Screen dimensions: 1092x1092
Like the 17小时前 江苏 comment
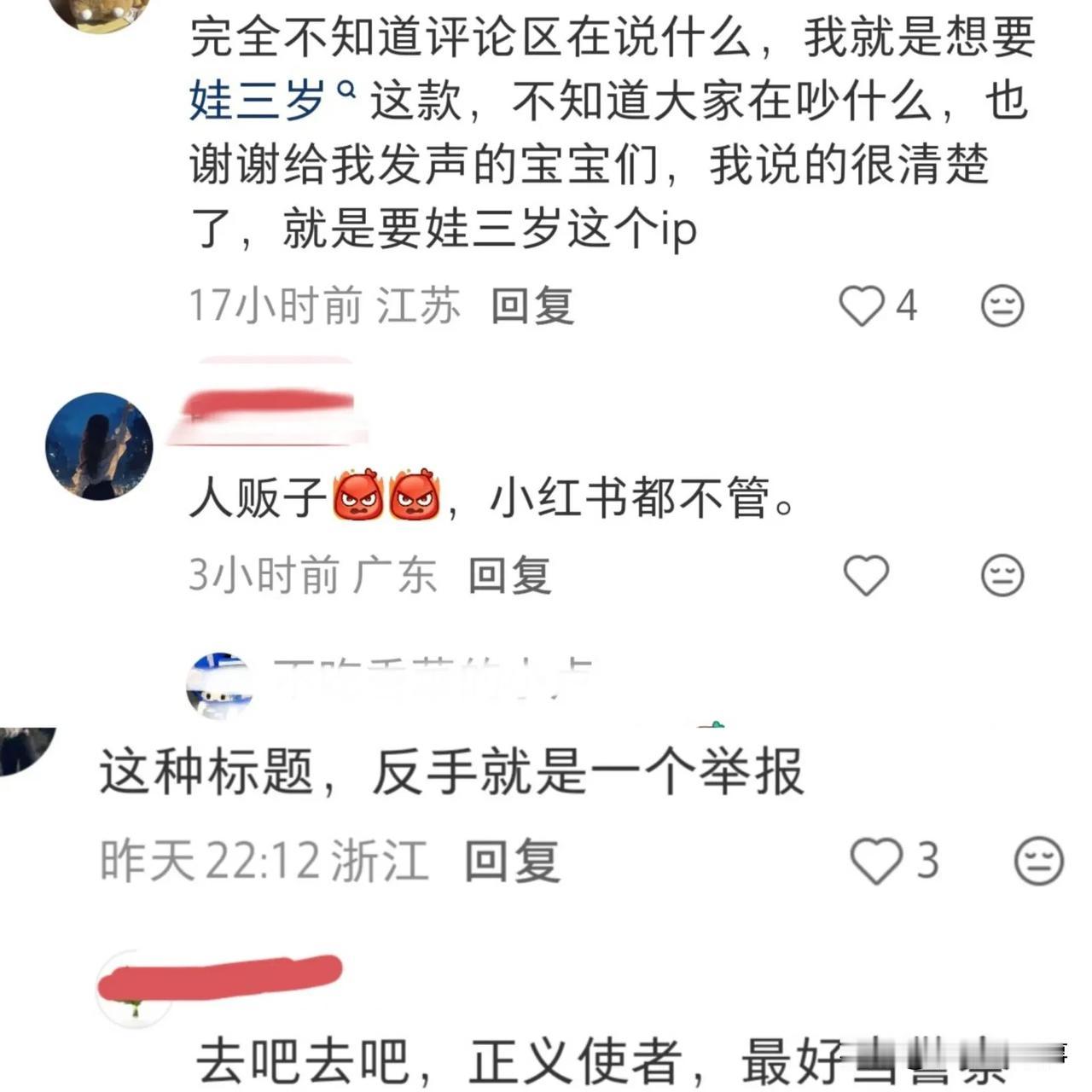click(862, 305)
